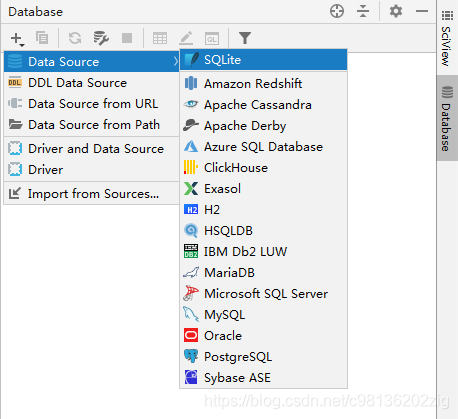
Task: Click the plus add new button
Action: tap(17, 38)
